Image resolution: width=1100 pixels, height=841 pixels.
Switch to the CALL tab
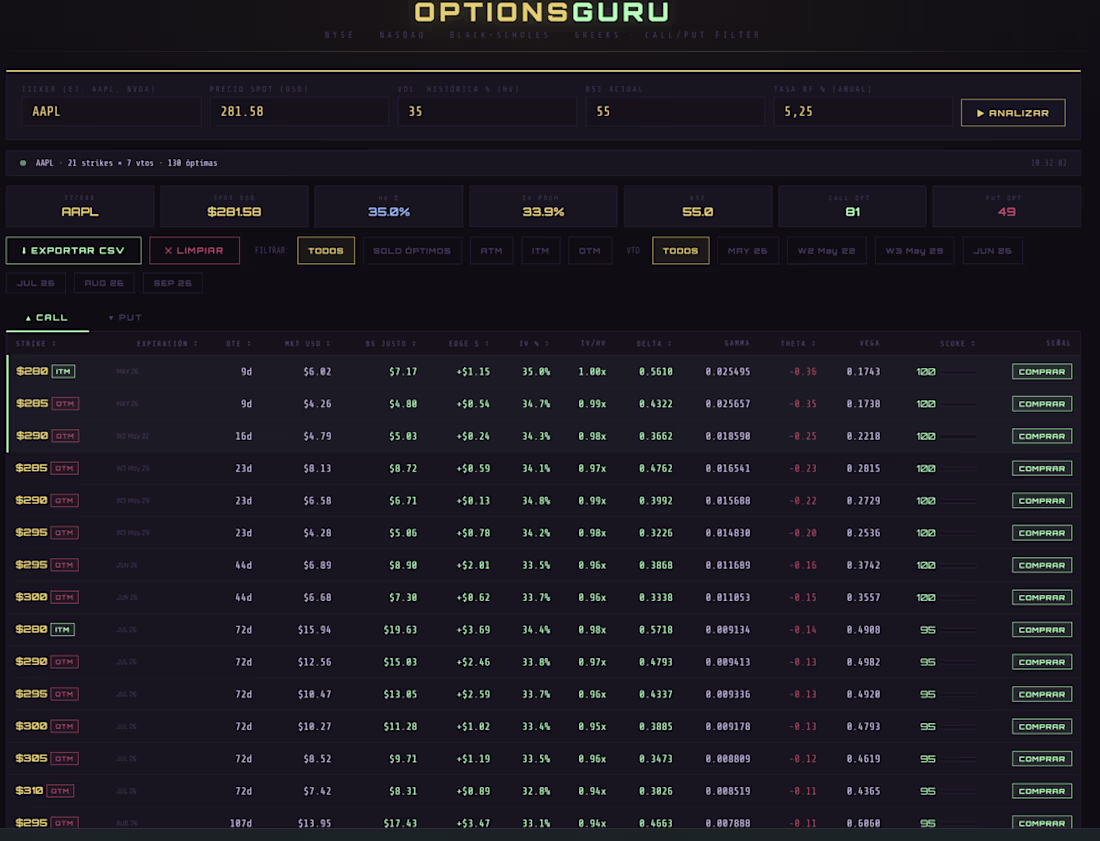[x=47, y=318]
